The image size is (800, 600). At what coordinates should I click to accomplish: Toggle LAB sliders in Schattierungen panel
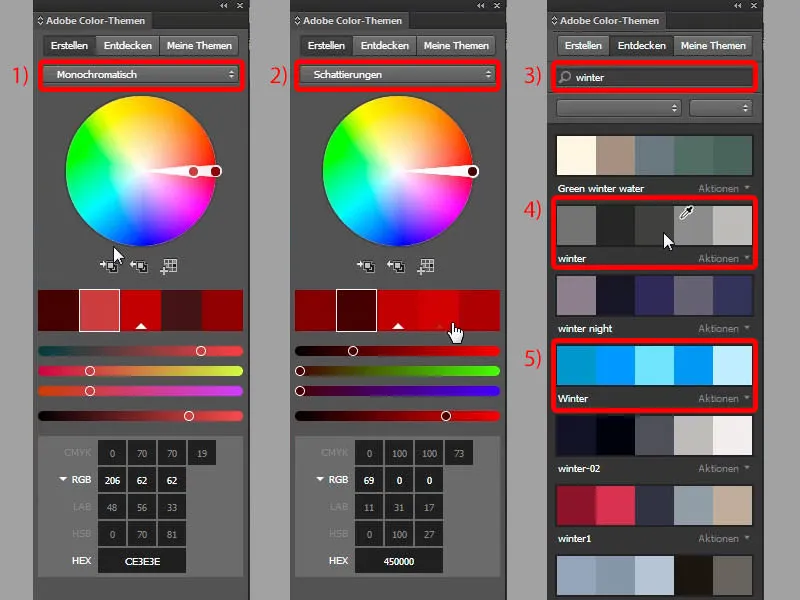coord(339,507)
